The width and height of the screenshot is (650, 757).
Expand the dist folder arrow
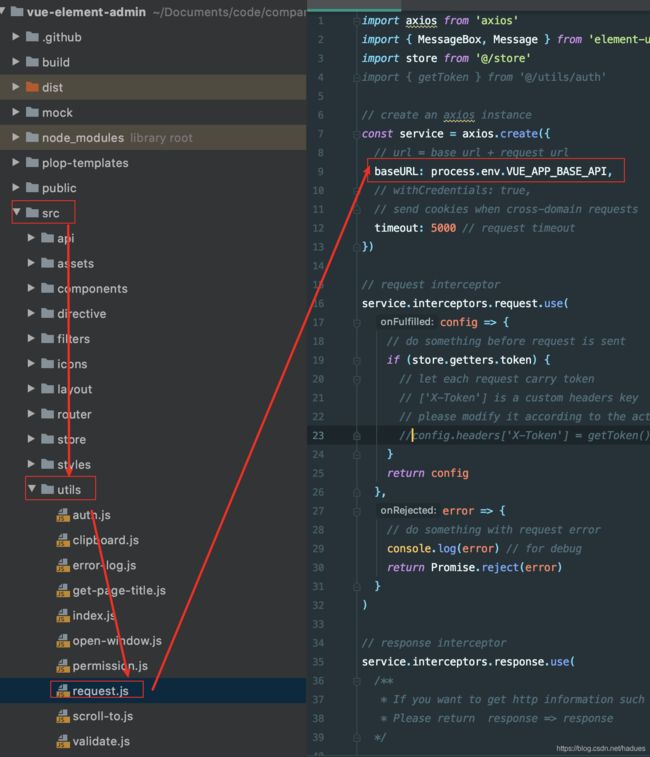click(x=15, y=87)
